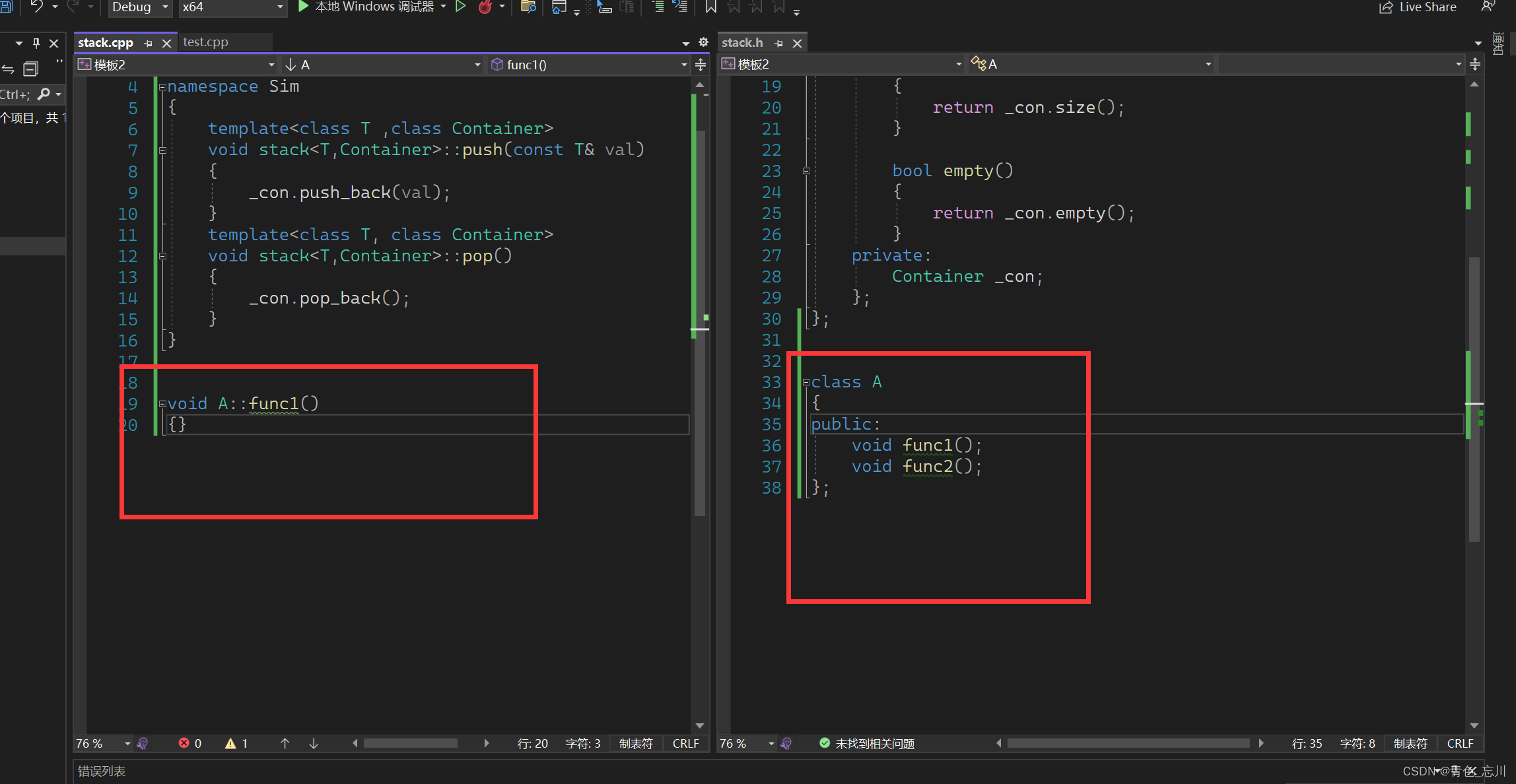Click the pin icon on left panel

[x=36, y=43]
